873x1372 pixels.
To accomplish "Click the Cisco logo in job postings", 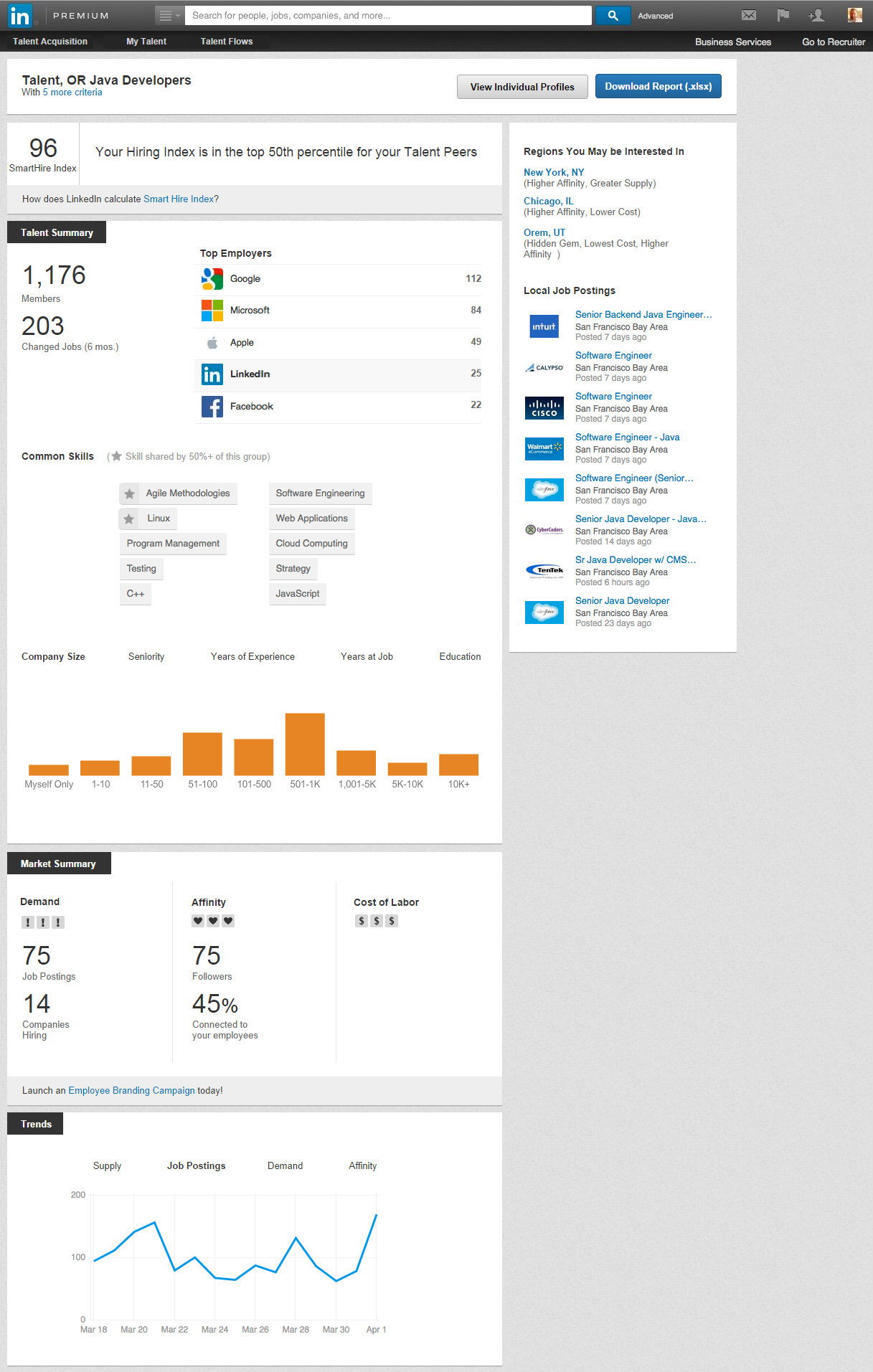I will (x=544, y=408).
